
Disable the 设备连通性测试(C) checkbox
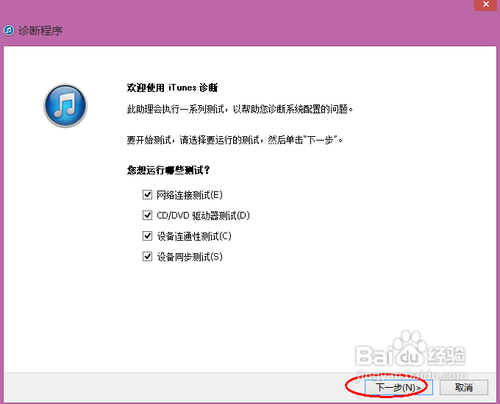pyautogui.click(x=147, y=236)
